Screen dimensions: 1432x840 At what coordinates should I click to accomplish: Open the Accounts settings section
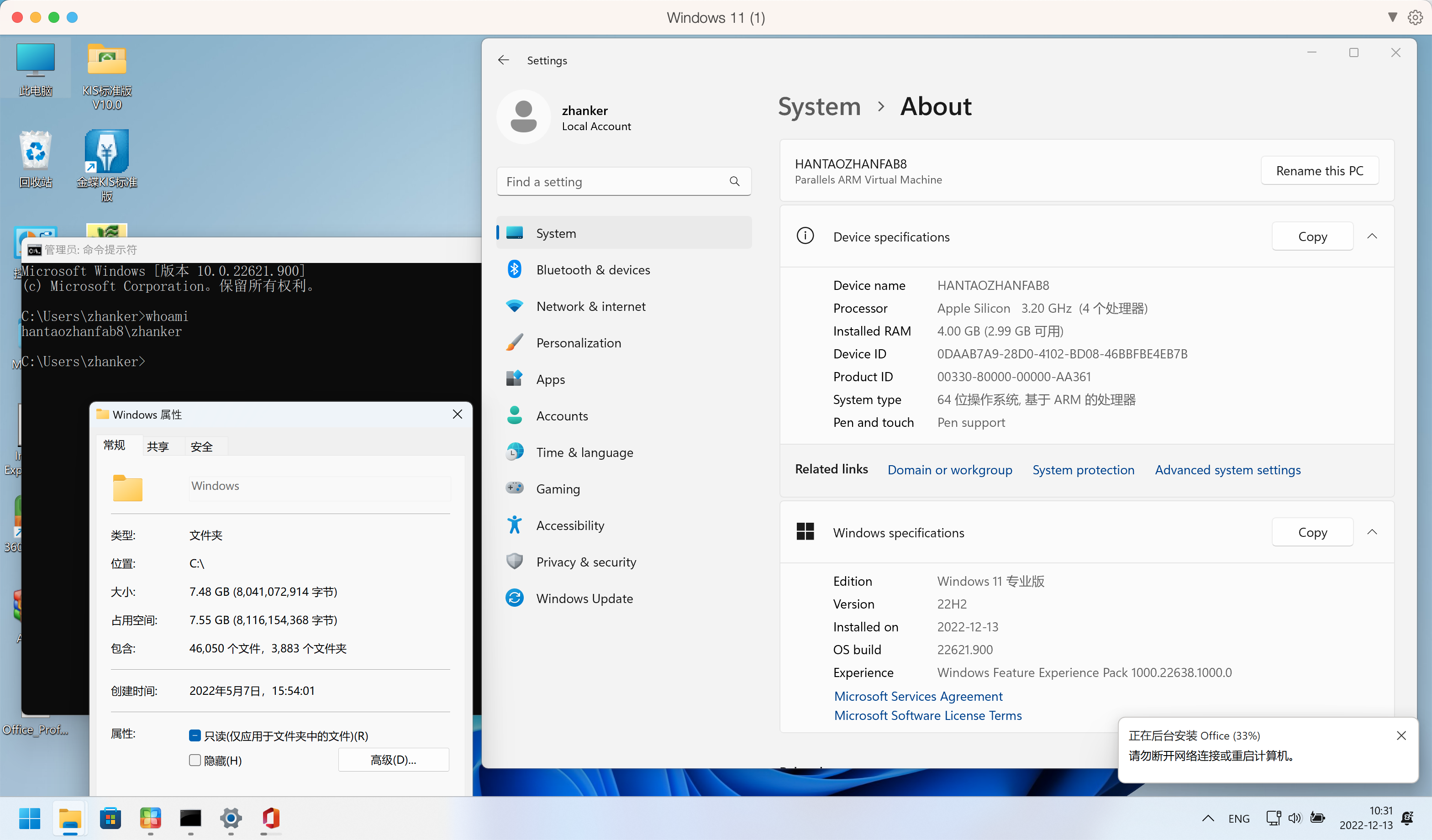(x=562, y=415)
